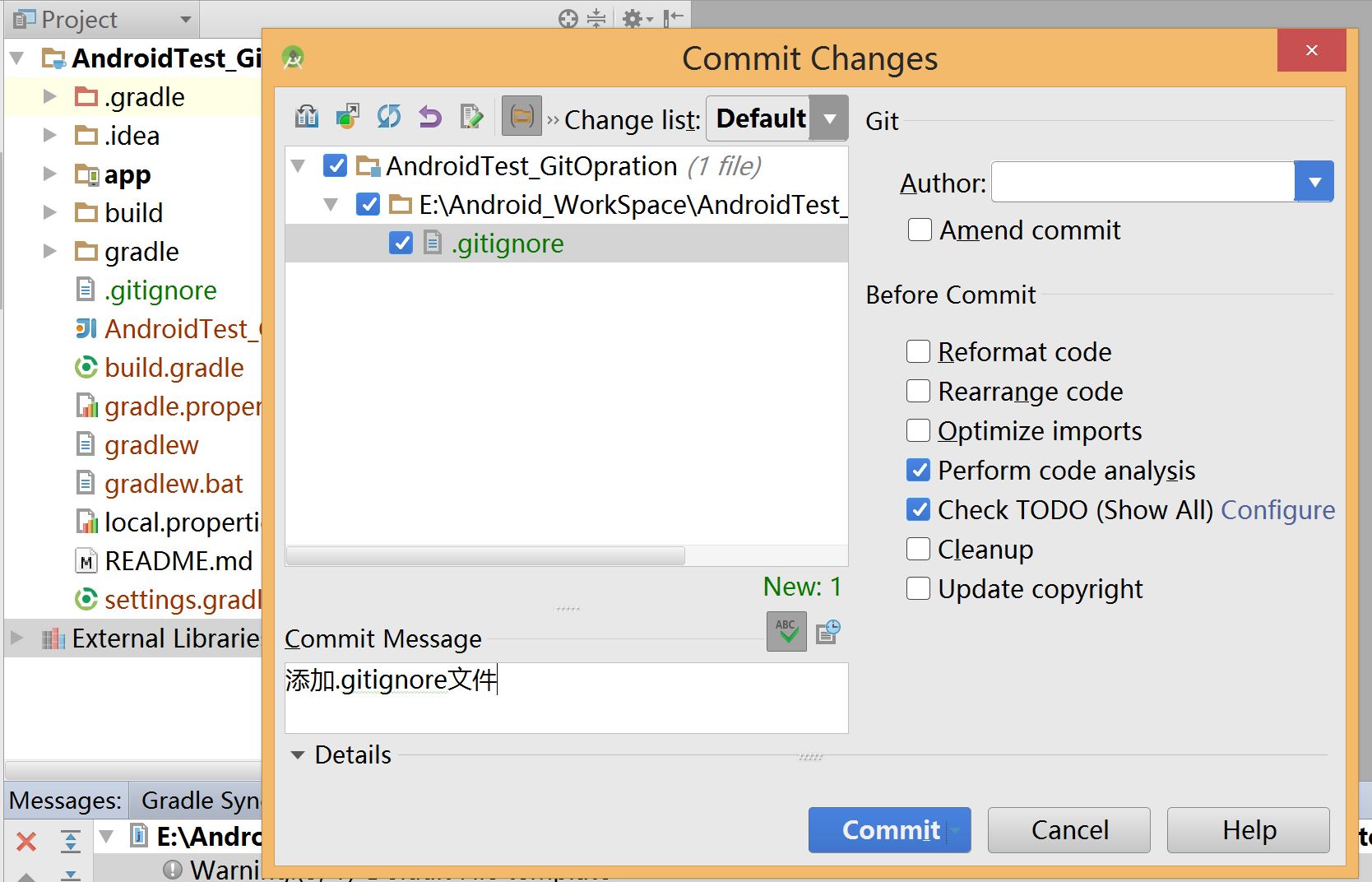Viewport: 1372px width, 882px height.
Task: Click the Configure link for TODO
Action: tap(1277, 510)
